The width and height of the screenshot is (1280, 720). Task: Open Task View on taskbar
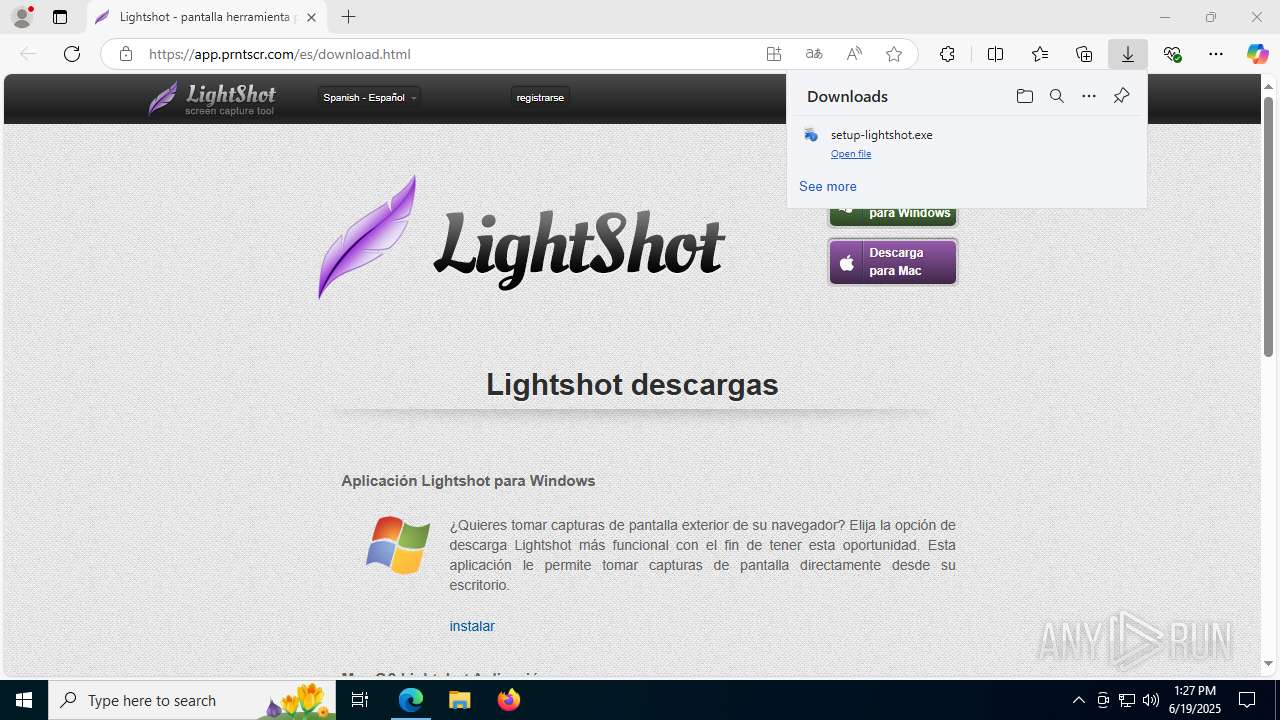pos(360,700)
